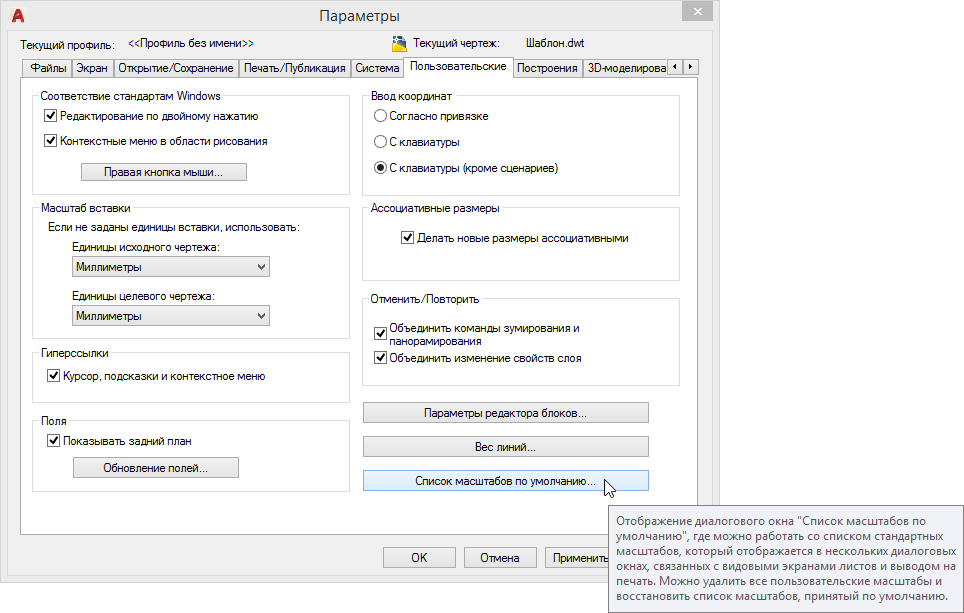Choose the С клавиатуры radio option
This screenshot has height=613, width=964.
coord(381,142)
